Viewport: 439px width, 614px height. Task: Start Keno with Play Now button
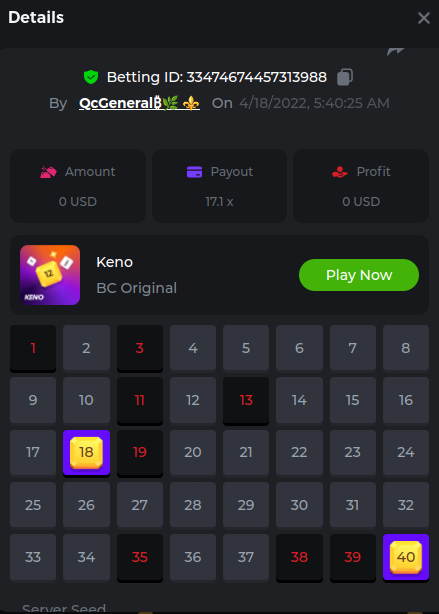(359, 275)
